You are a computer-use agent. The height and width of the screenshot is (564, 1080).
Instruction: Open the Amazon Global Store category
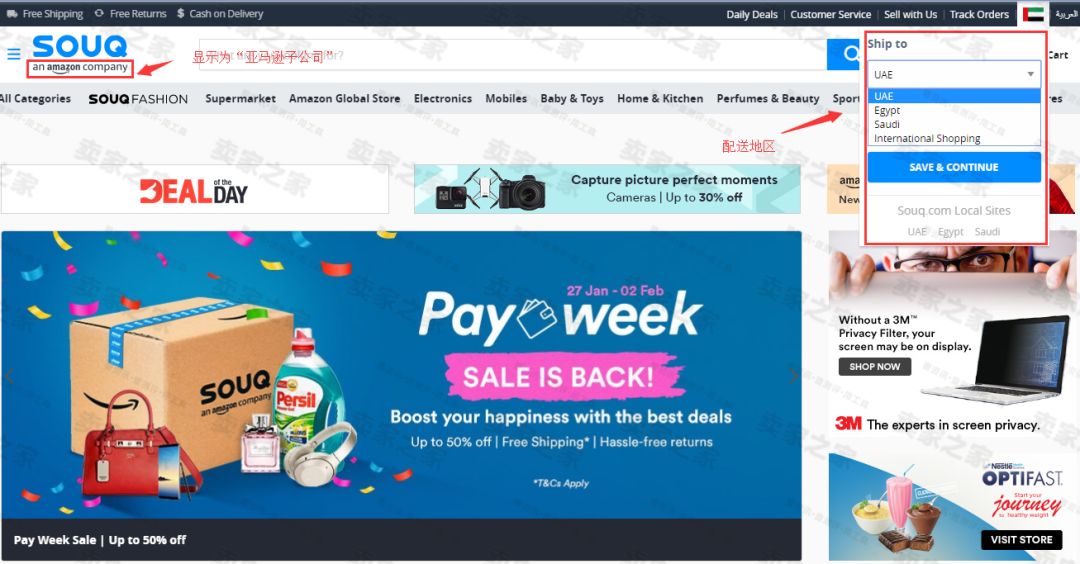point(344,98)
